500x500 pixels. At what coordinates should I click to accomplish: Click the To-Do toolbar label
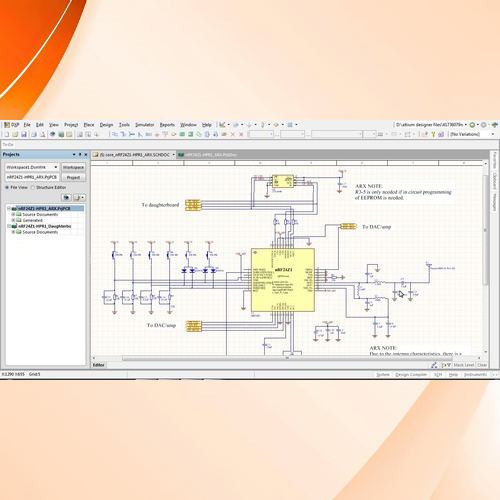point(8,145)
